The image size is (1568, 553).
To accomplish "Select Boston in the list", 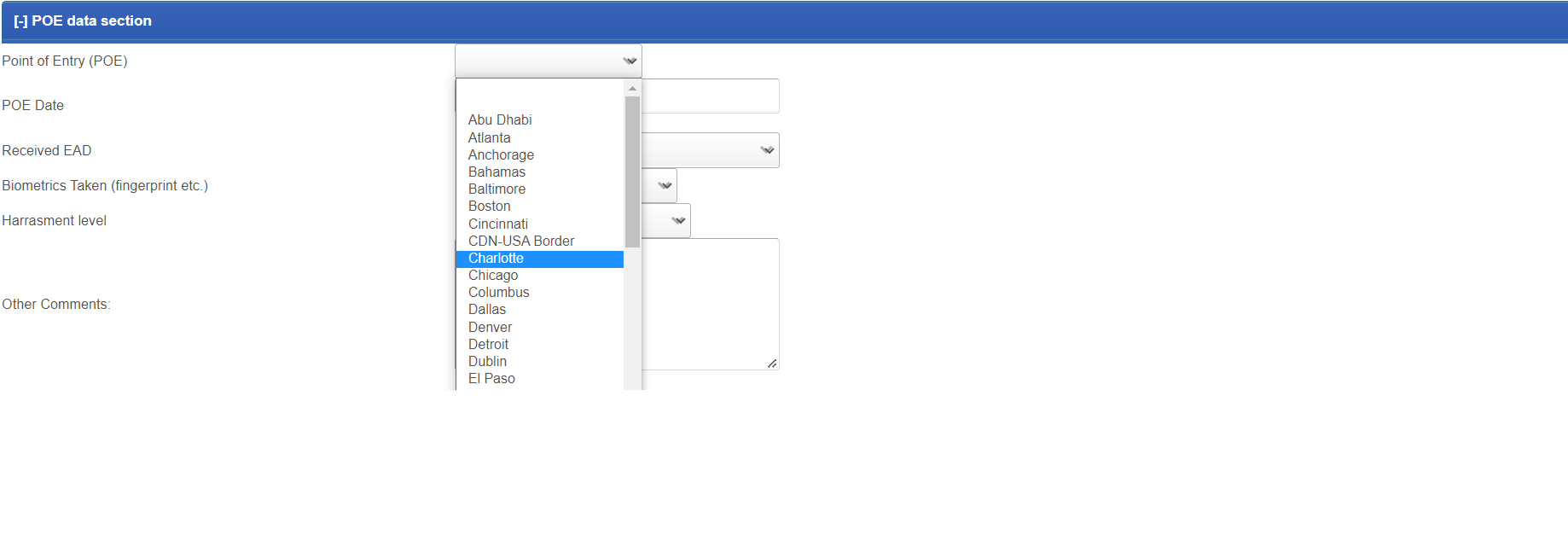I will [540, 206].
